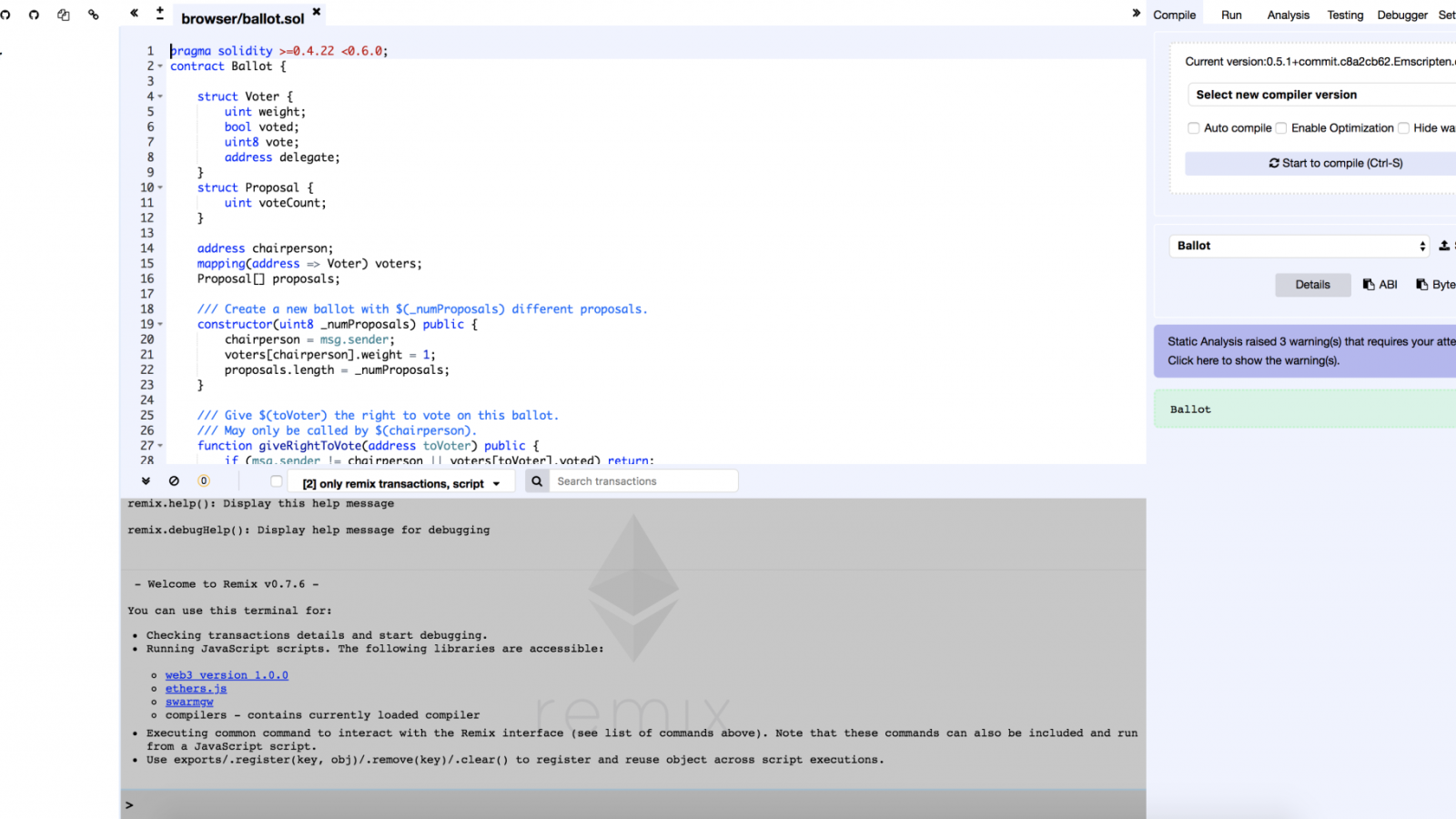Open the ethers.js link

(x=196, y=689)
